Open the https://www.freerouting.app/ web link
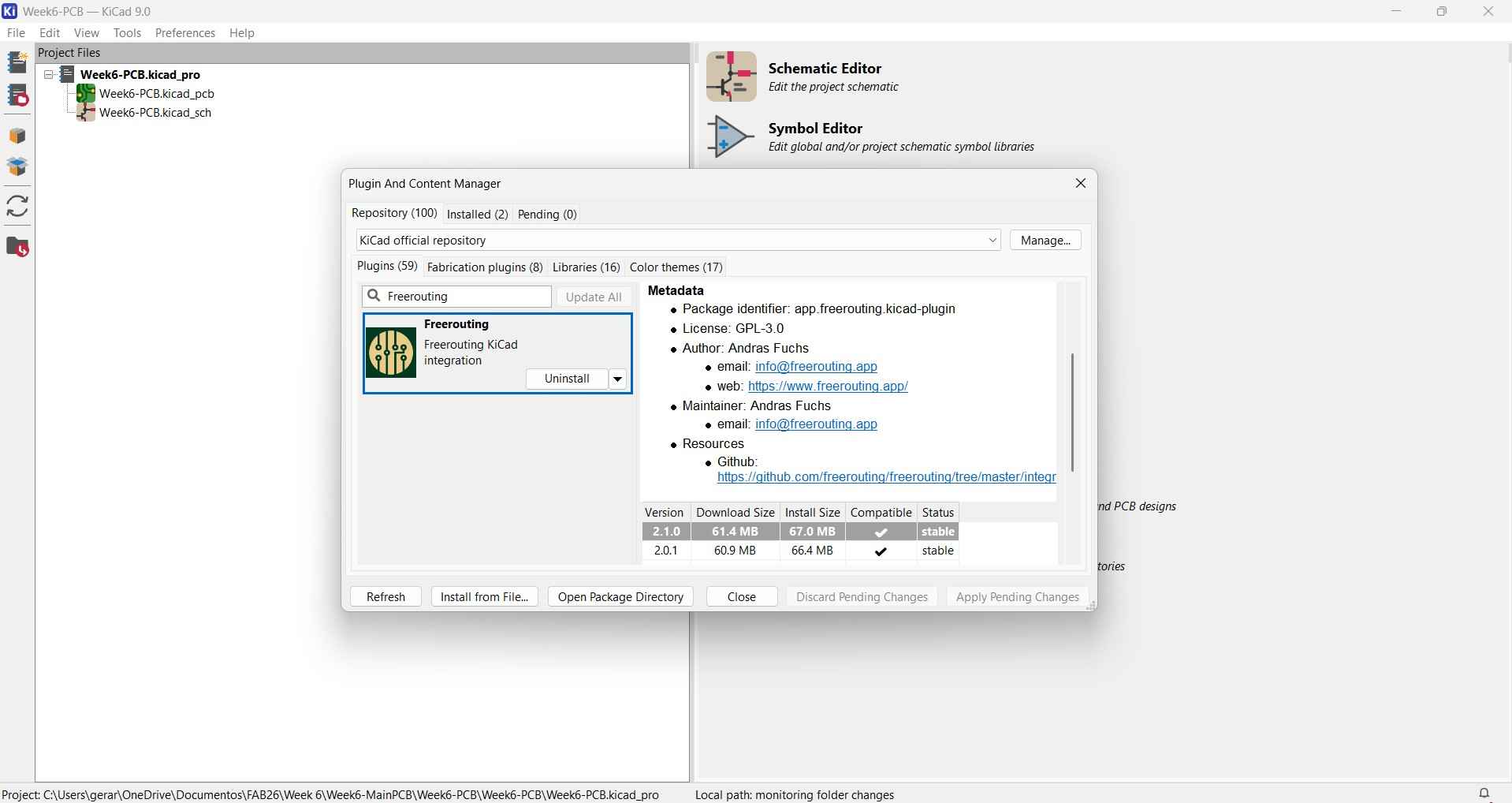The width and height of the screenshot is (1512, 803). click(828, 387)
